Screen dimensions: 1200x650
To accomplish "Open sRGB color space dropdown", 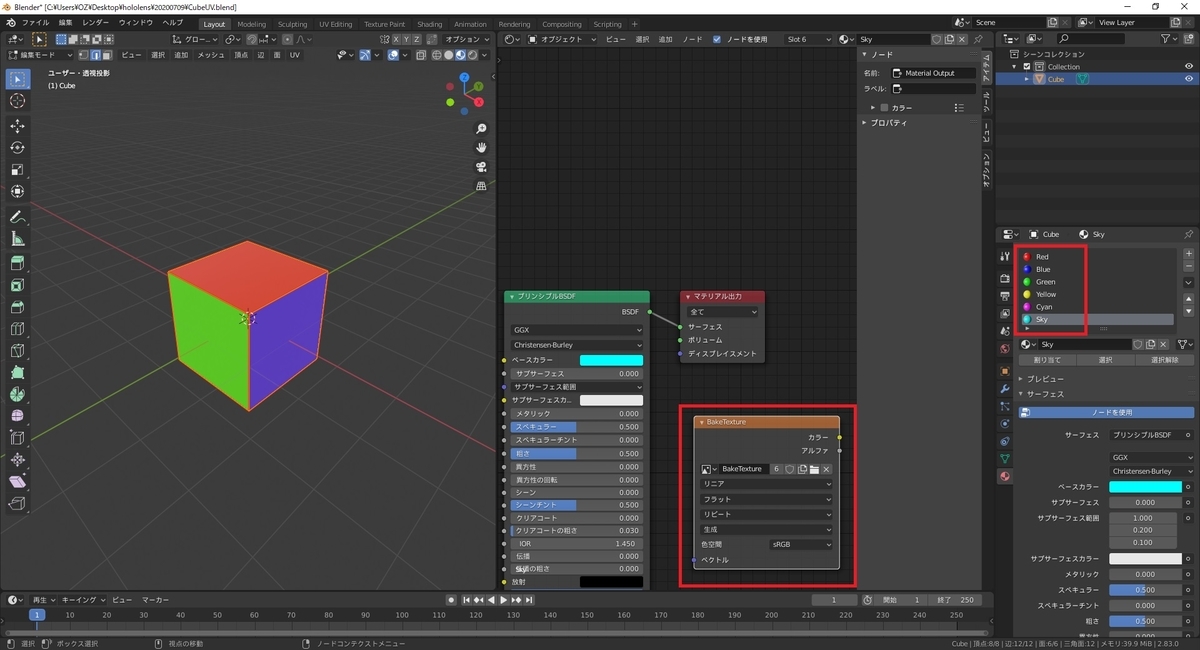I will pos(800,545).
